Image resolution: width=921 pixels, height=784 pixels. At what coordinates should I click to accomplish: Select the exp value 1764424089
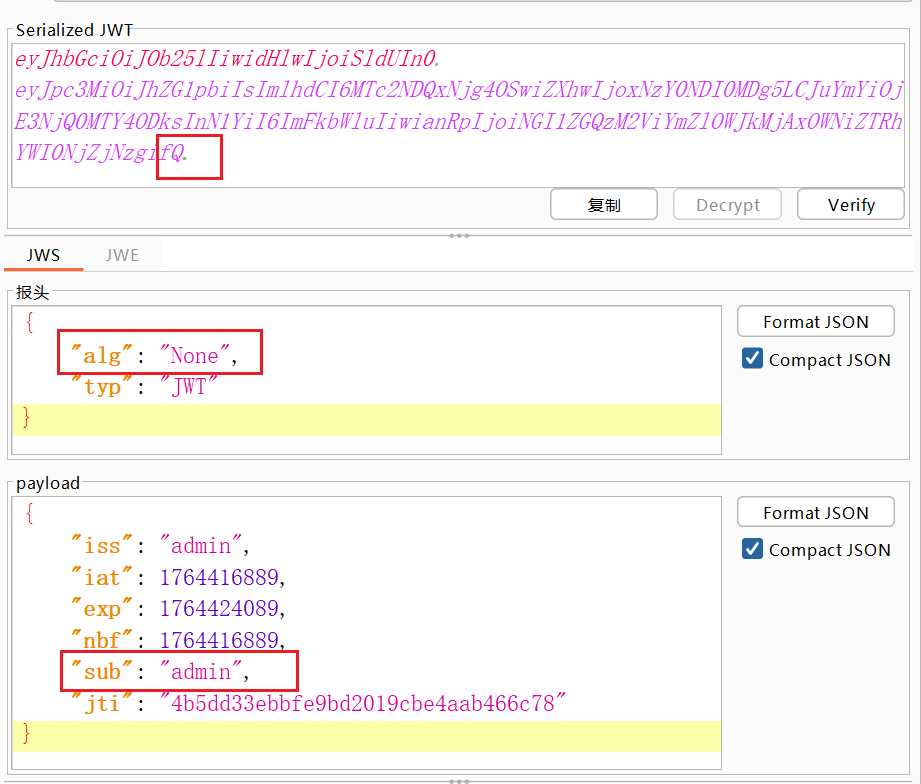222,609
